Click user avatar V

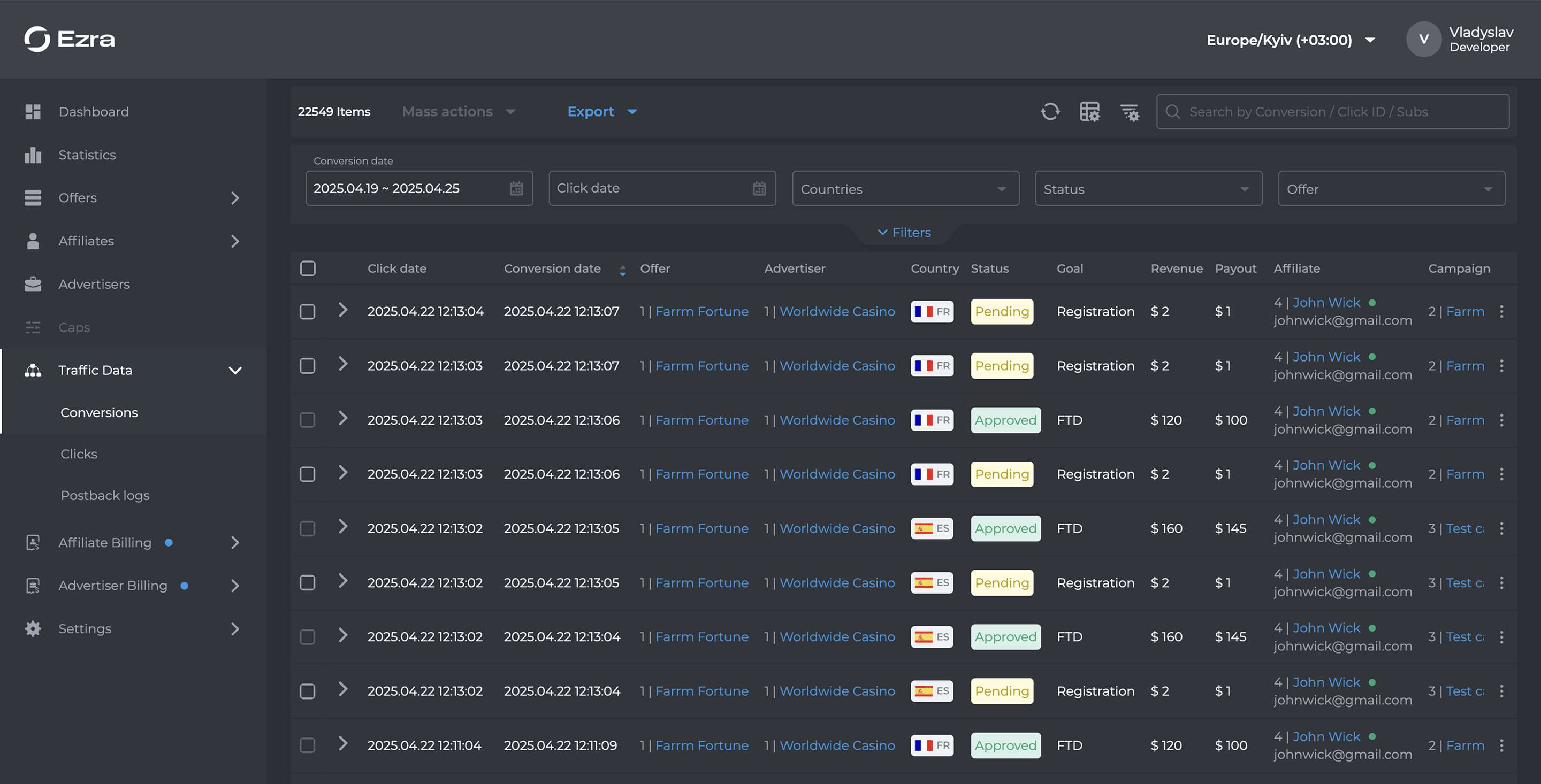[1424, 40]
